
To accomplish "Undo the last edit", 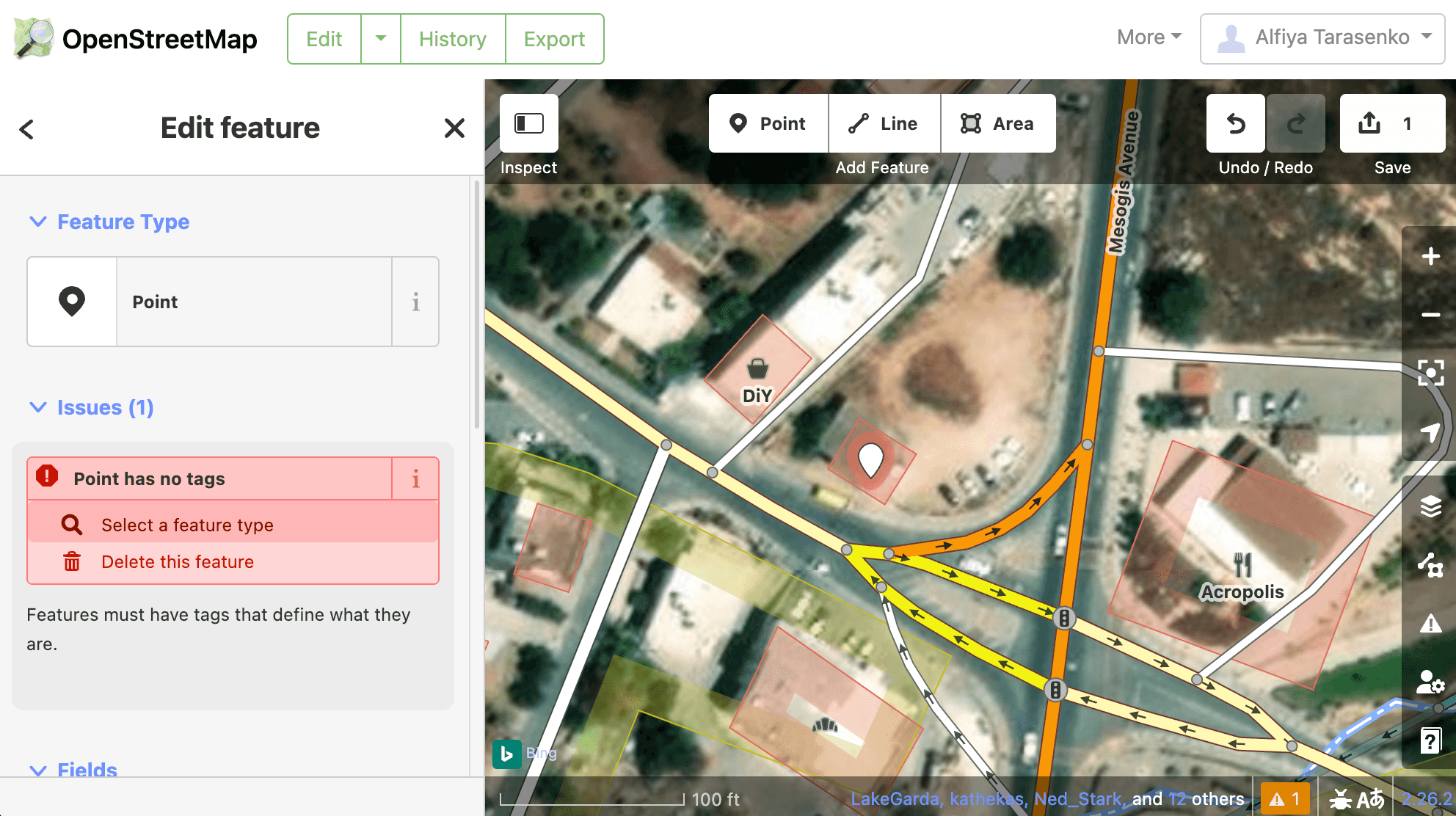I will click(x=1236, y=123).
